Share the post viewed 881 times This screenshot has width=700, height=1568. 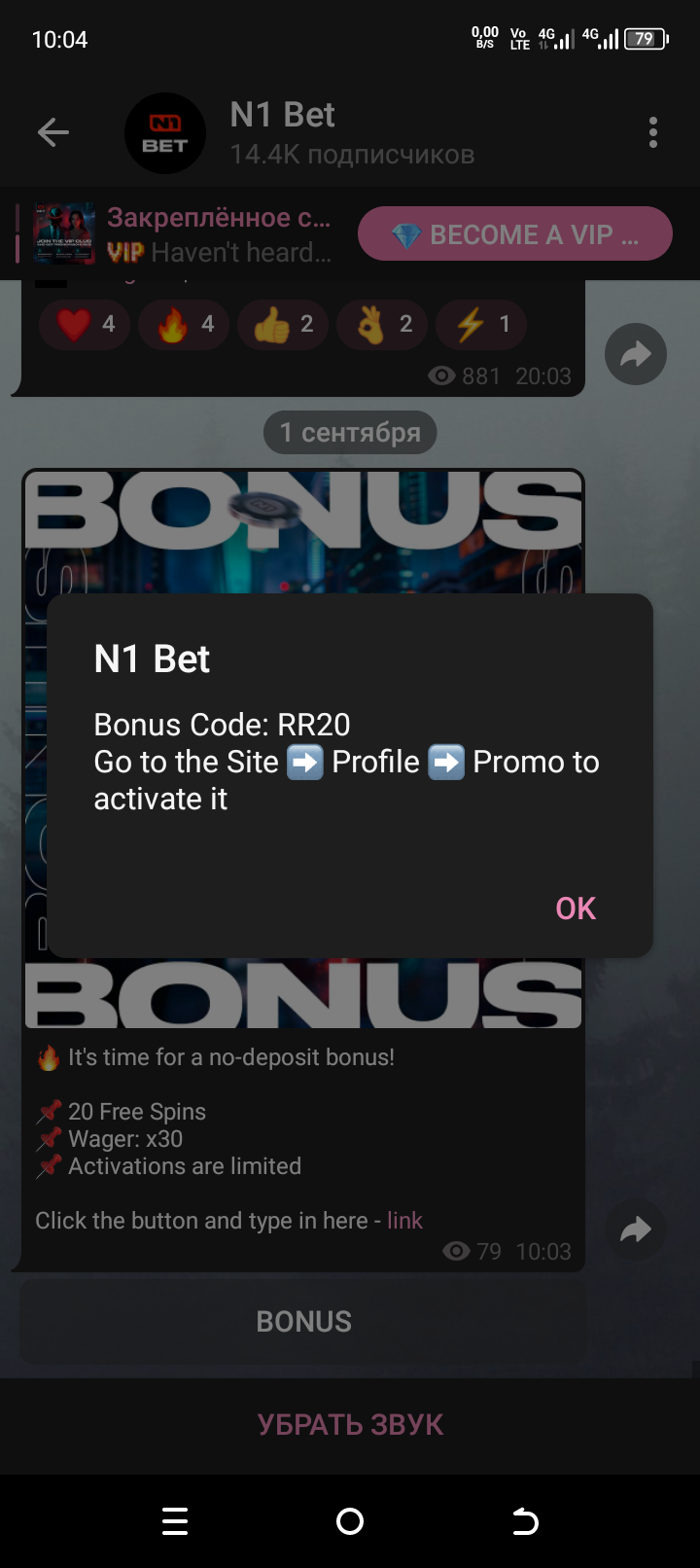click(635, 354)
